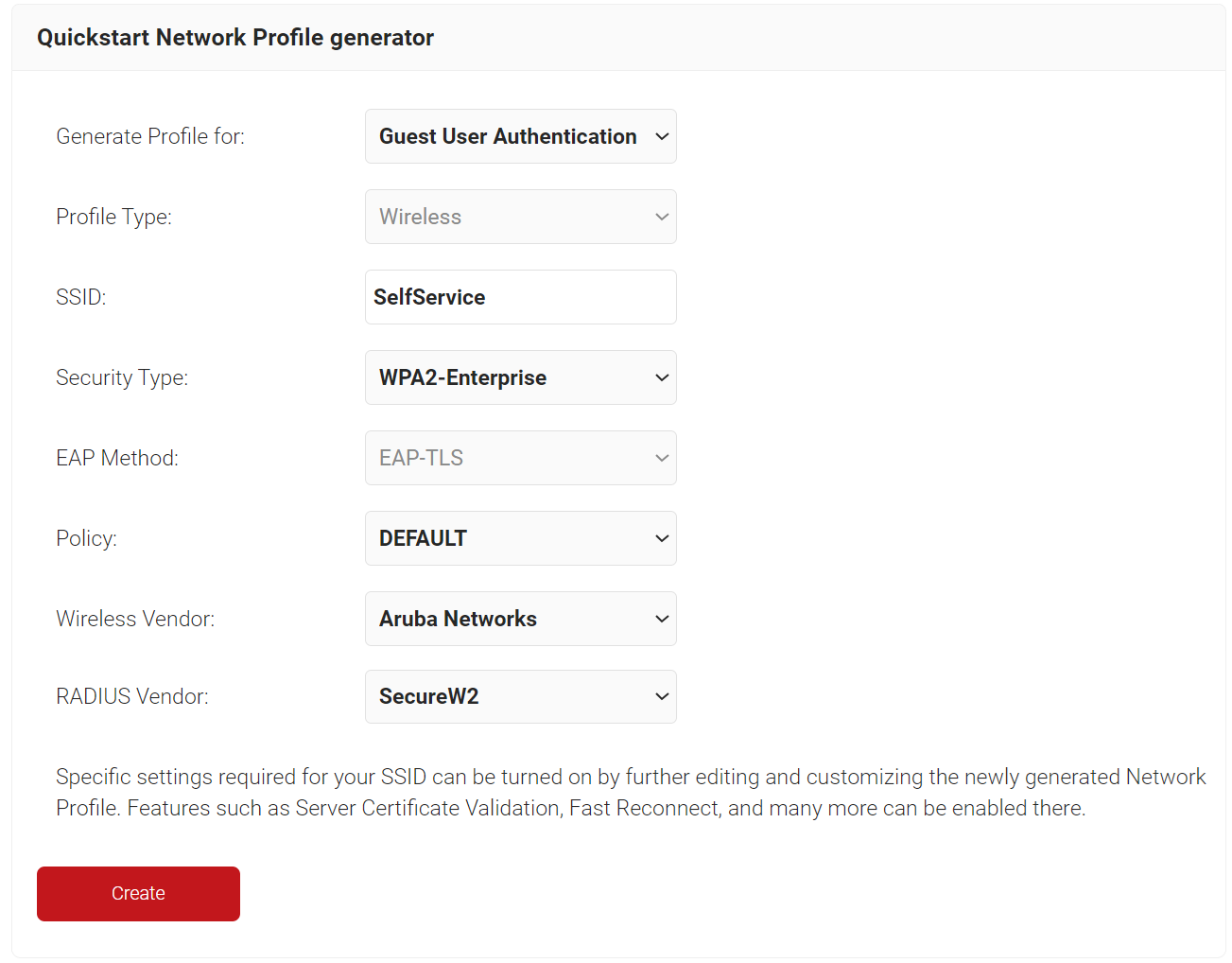Click the "Policy:" label text
Image resolution: width=1232 pixels, height=963 pixels.
[x=86, y=538]
